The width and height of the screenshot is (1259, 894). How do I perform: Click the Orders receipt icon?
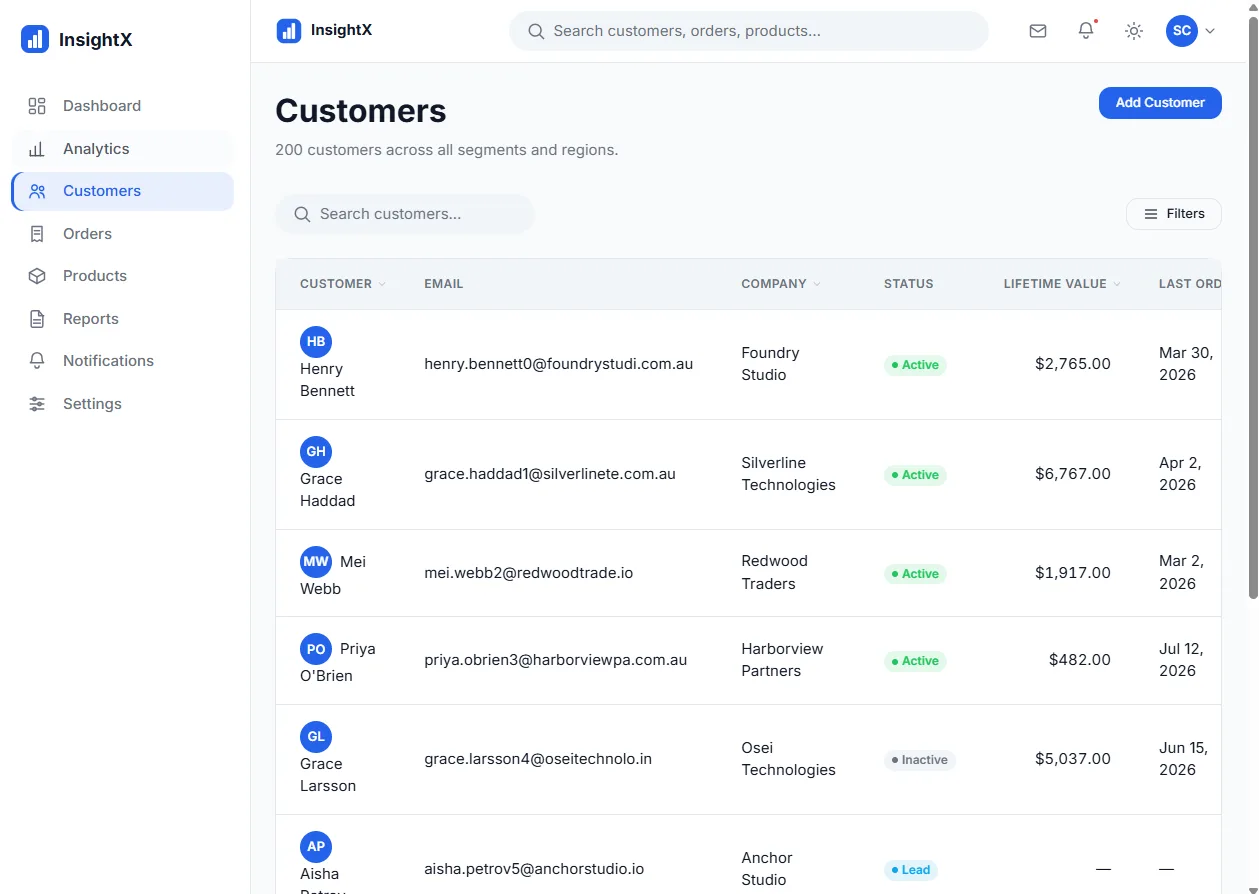[37, 234]
